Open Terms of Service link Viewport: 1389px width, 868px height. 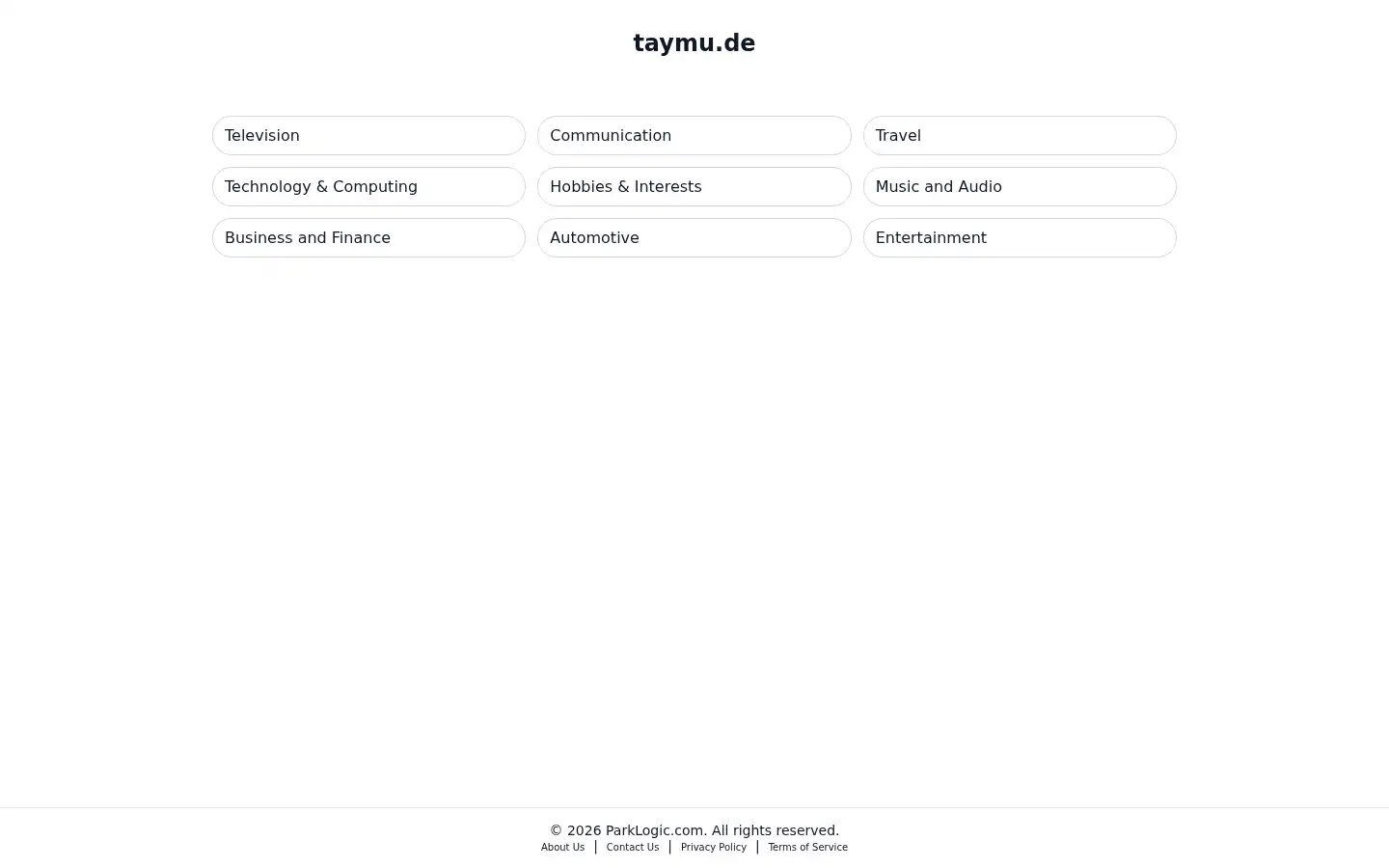(x=807, y=847)
